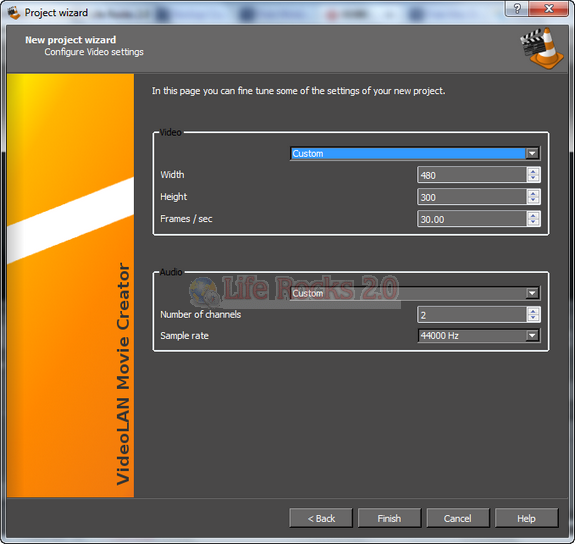Decrease Width using the down arrow
This screenshot has width=575, height=544.
pos(534,179)
